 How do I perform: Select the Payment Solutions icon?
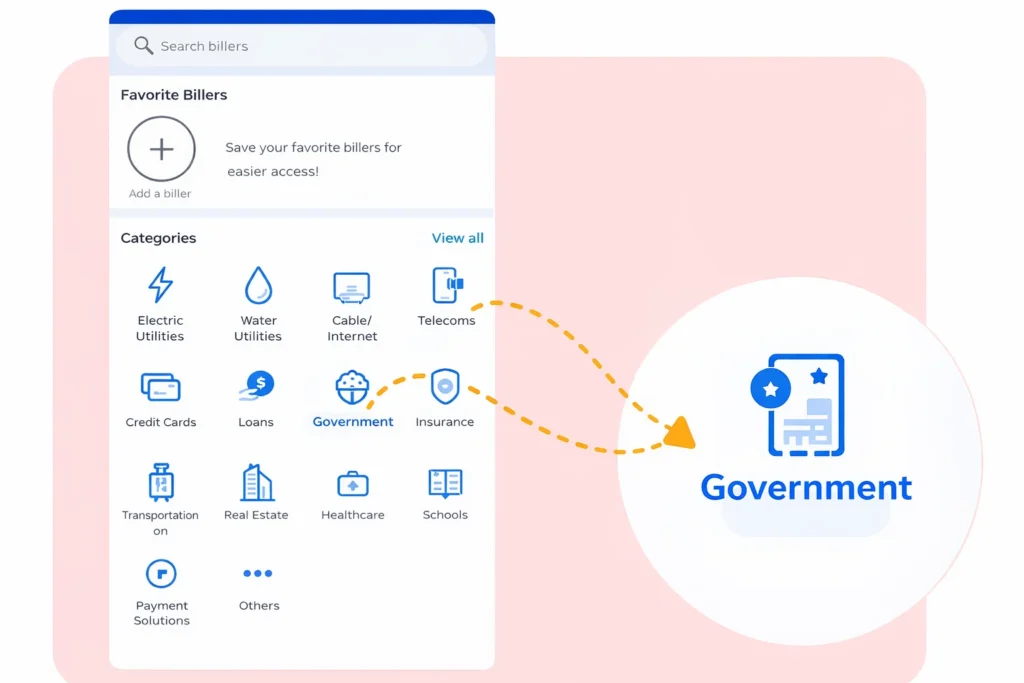161,574
